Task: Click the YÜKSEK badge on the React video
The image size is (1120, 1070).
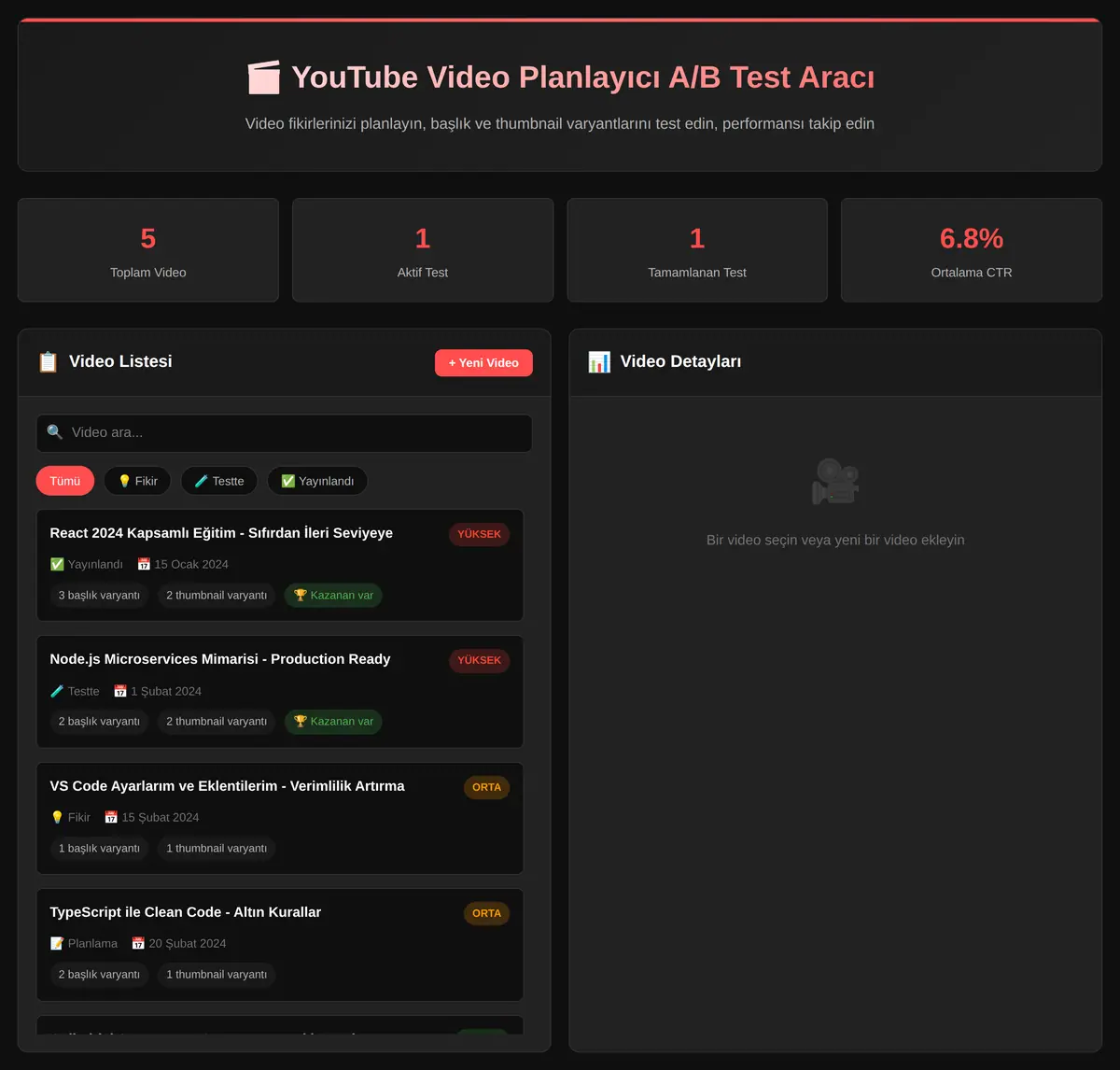Action: [x=479, y=534]
